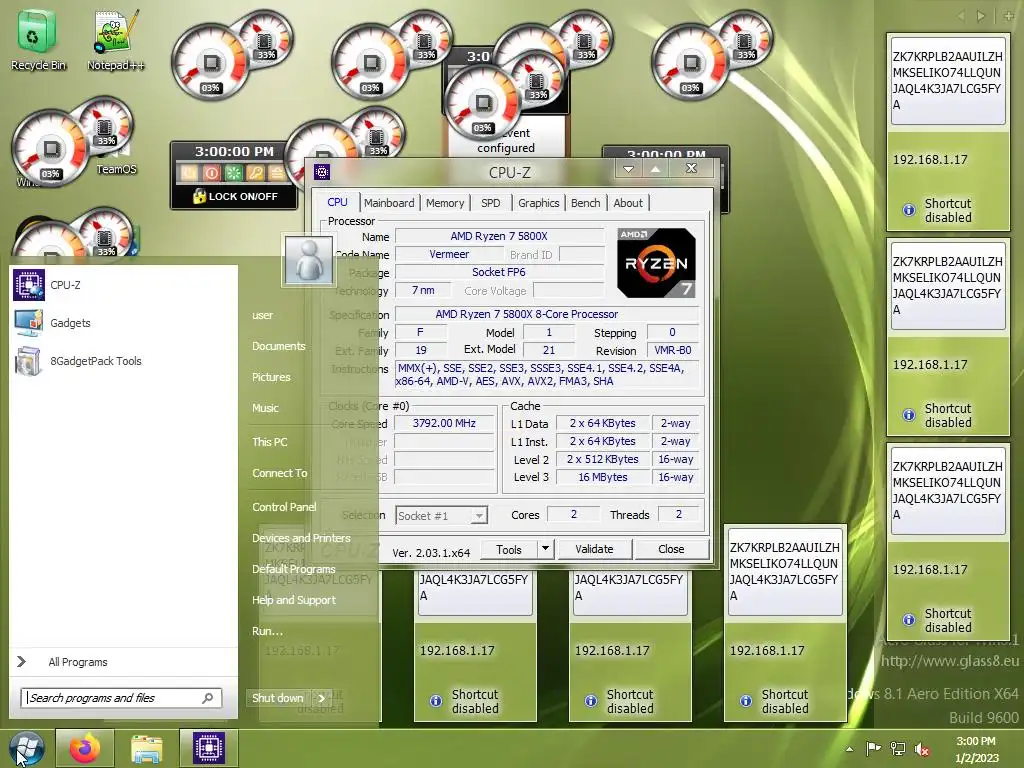Click the Technology value 7 nm
1024x768 pixels.
point(423,290)
